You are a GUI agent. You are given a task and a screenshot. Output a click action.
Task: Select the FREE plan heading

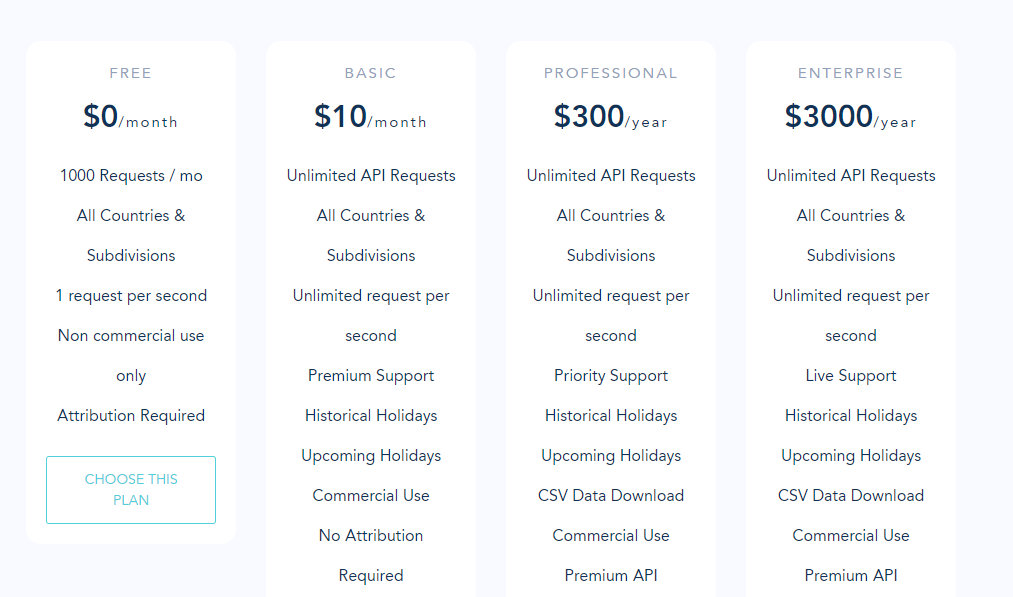tap(131, 73)
